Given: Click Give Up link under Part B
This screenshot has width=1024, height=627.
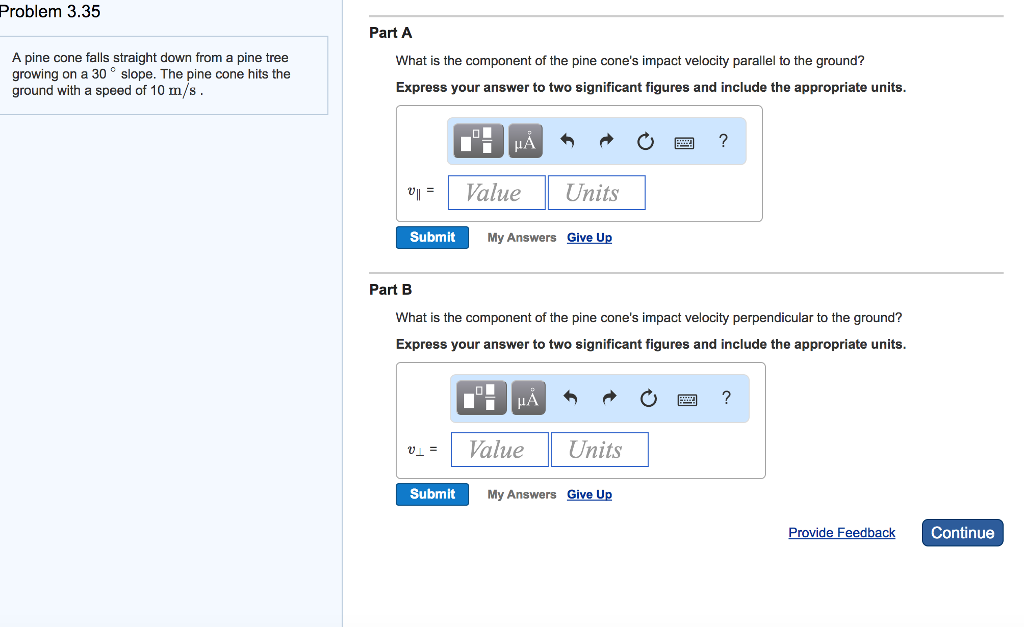Looking at the screenshot, I should pyautogui.click(x=589, y=494).
